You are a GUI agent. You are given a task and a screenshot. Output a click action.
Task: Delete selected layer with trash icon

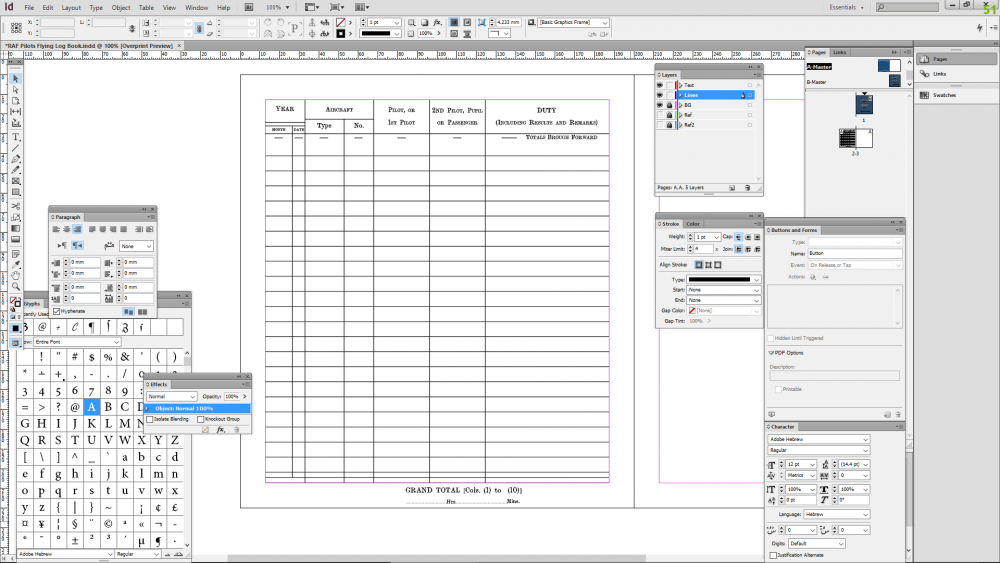click(x=745, y=187)
